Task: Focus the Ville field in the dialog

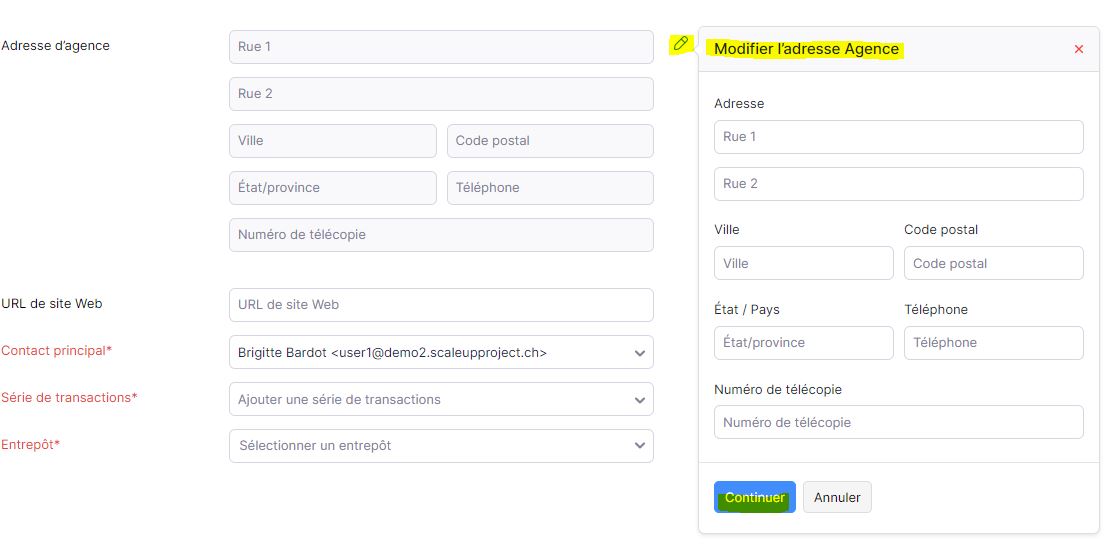Action: pyautogui.click(x=804, y=263)
